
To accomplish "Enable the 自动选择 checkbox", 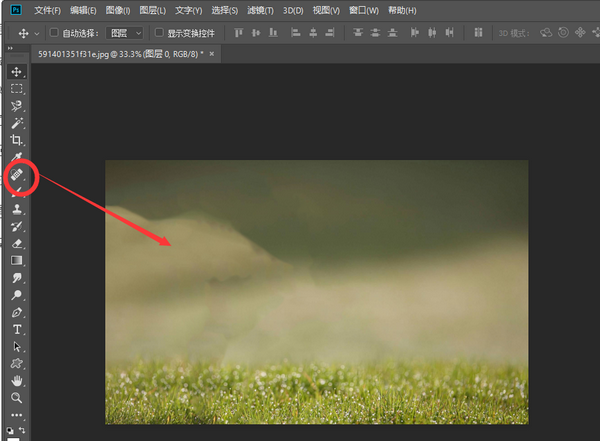I will point(54,33).
